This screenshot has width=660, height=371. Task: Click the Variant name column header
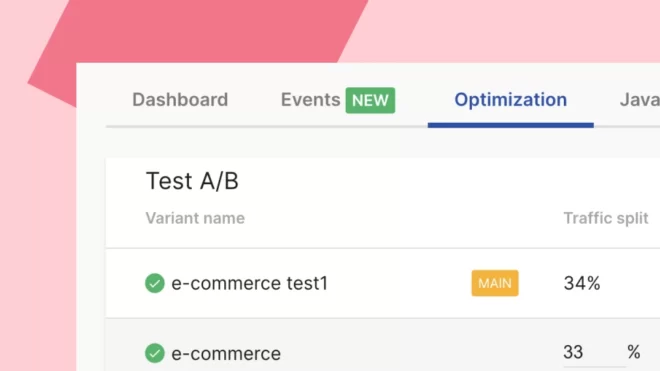(195, 218)
